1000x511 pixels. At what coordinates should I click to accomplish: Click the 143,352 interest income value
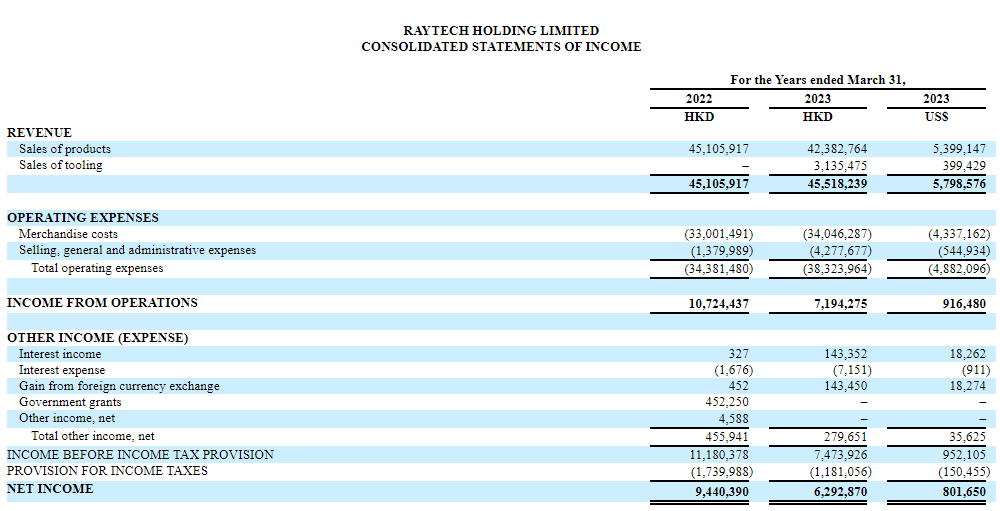click(844, 354)
